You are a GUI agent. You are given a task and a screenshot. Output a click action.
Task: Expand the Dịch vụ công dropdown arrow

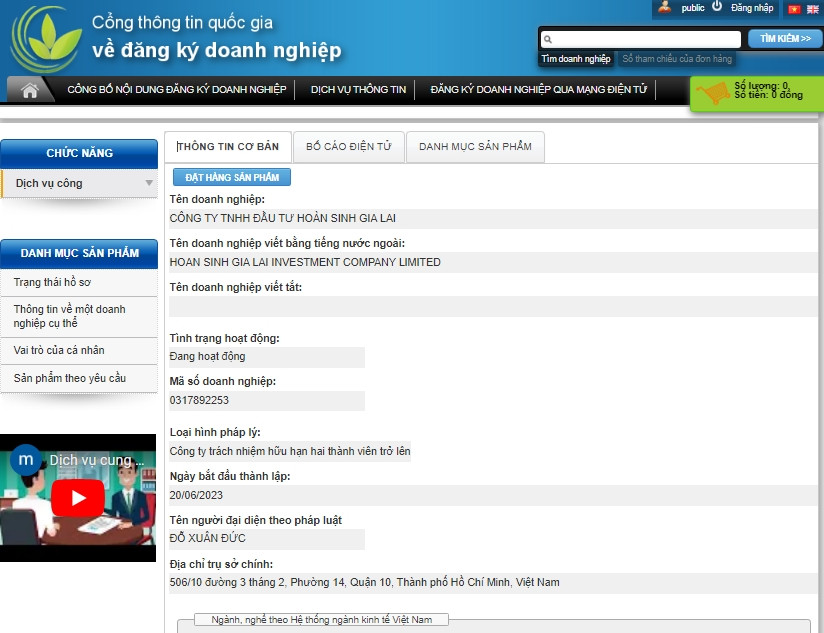pos(149,183)
